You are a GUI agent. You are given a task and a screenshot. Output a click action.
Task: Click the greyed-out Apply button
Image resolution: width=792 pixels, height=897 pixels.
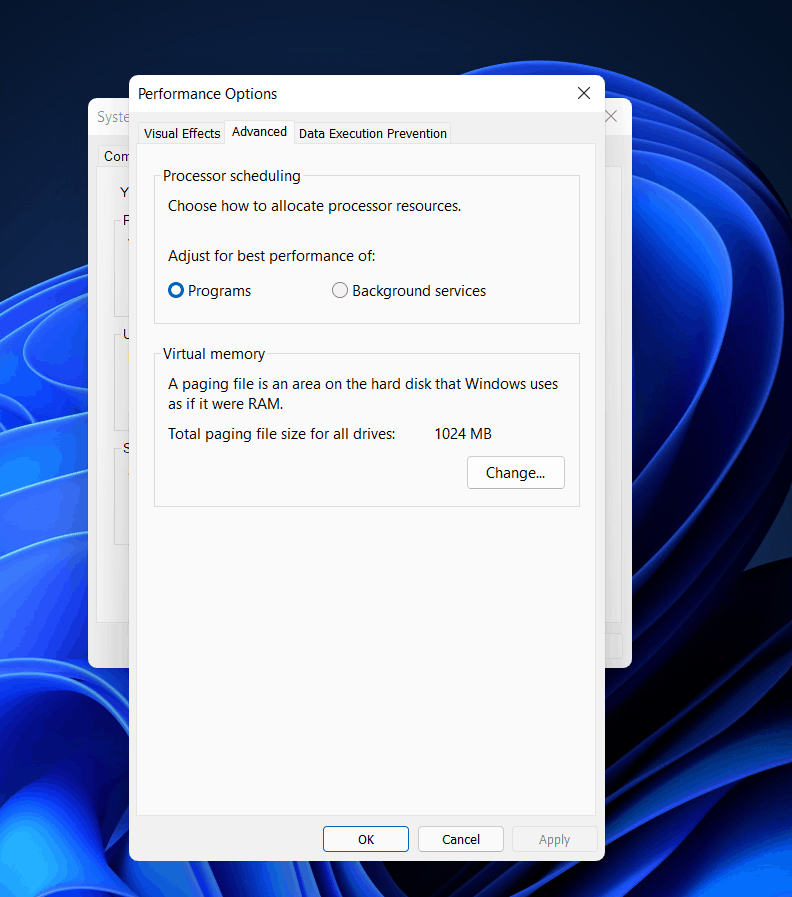pyautogui.click(x=555, y=839)
